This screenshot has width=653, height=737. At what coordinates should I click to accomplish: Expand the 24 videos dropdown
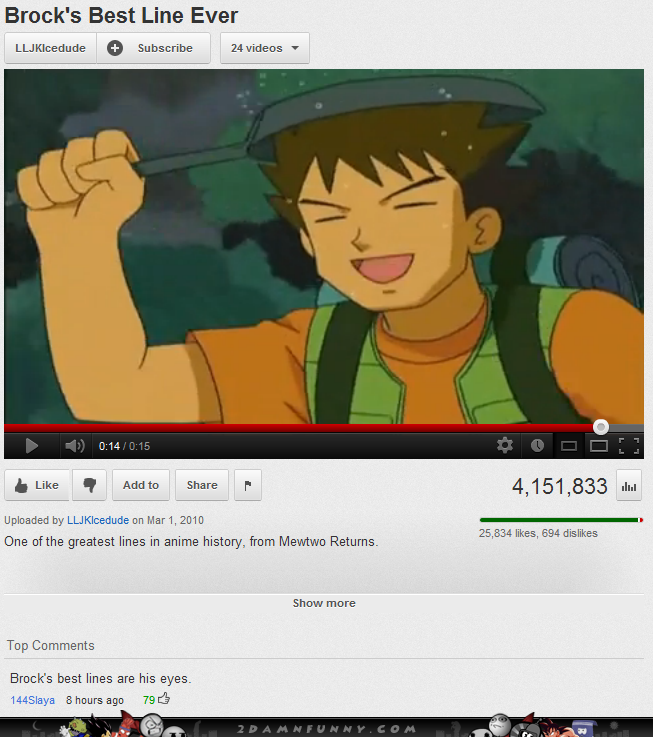point(265,48)
